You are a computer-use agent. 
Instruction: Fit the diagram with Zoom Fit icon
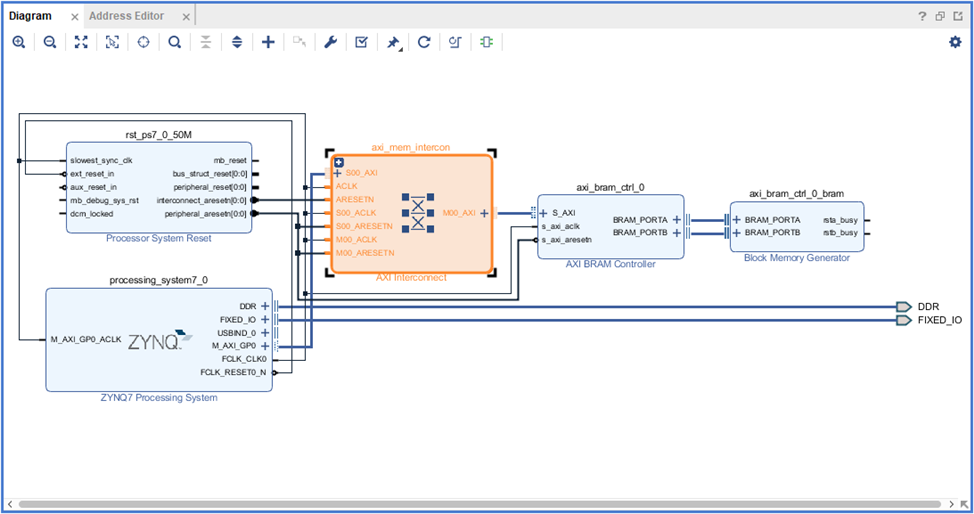pos(81,42)
